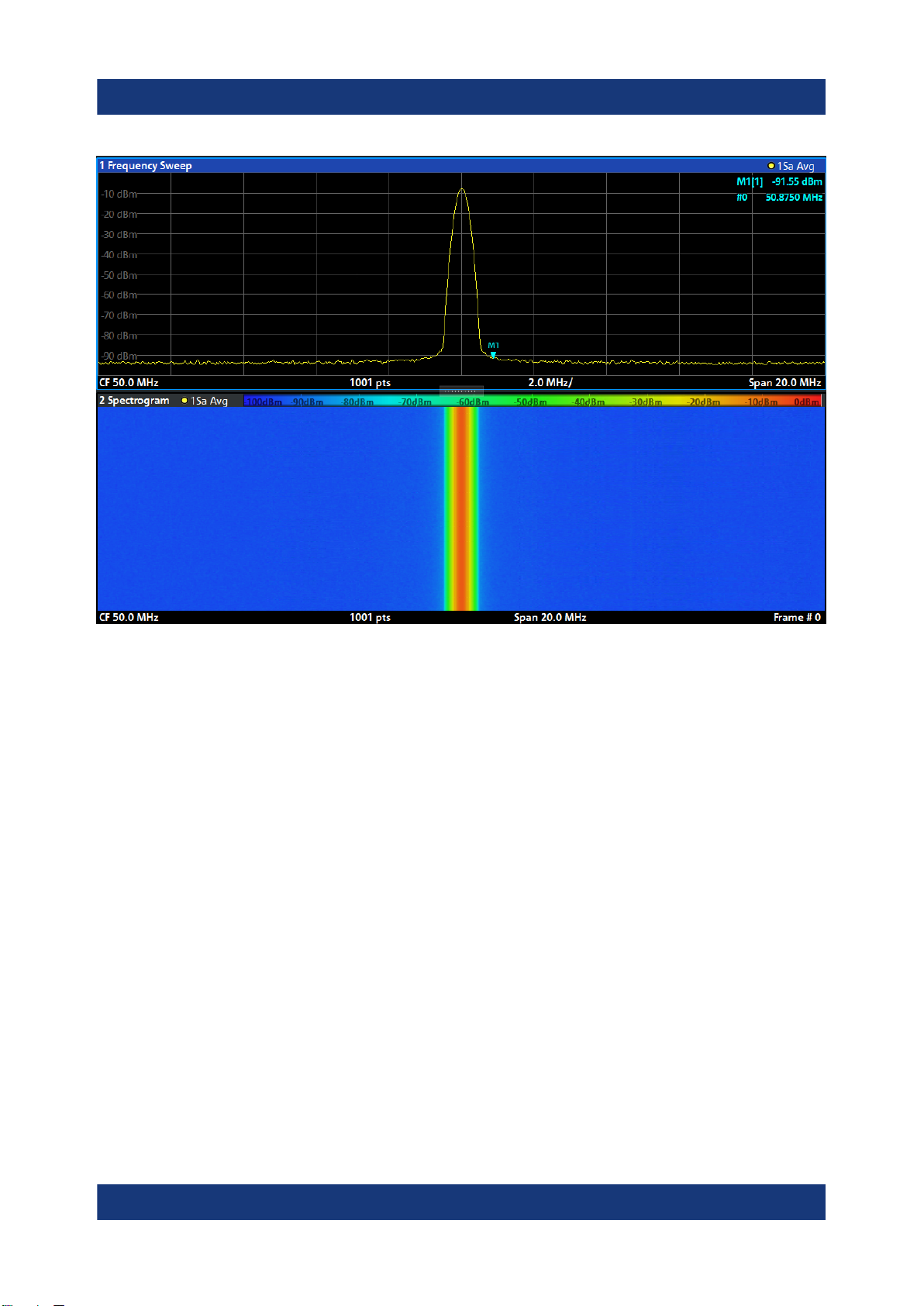Click the -100dBm blue end of color map
Screen dimensions: 924x1306
pyautogui.click(x=264, y=401)
